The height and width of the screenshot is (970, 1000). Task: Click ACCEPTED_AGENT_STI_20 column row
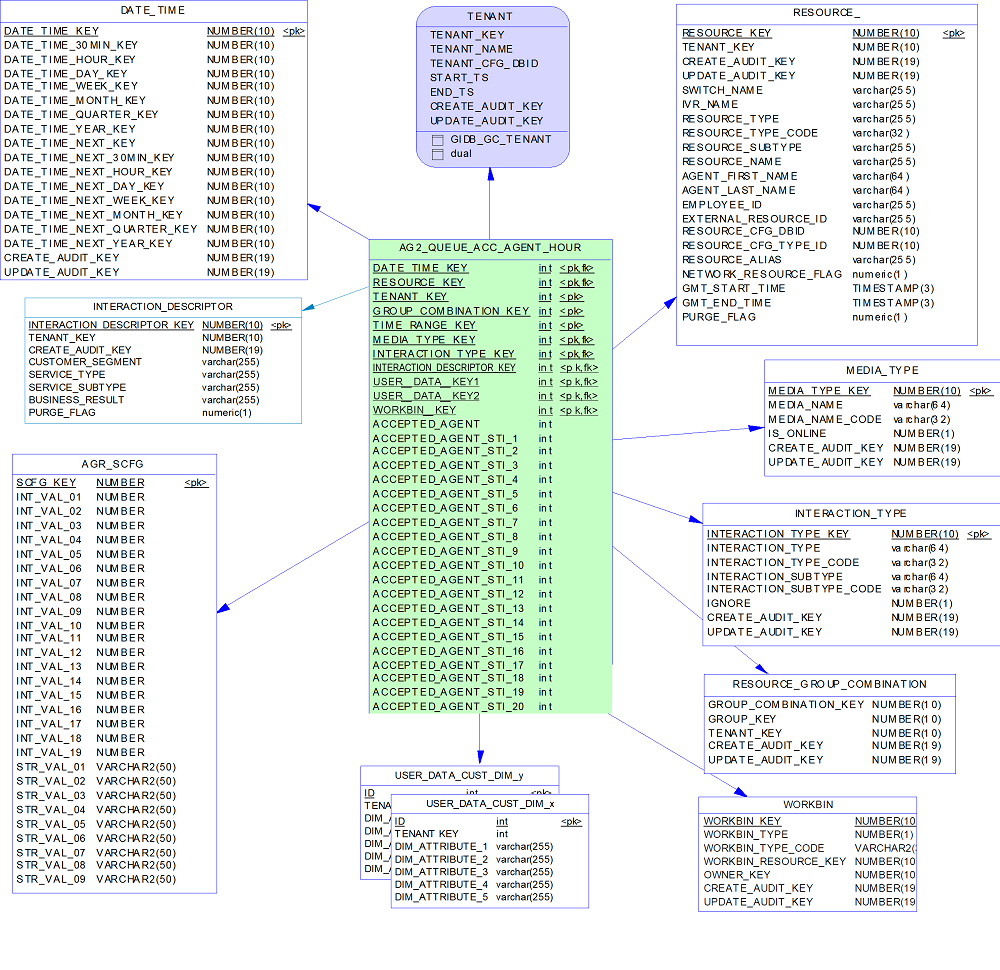[x=448, y=707]
